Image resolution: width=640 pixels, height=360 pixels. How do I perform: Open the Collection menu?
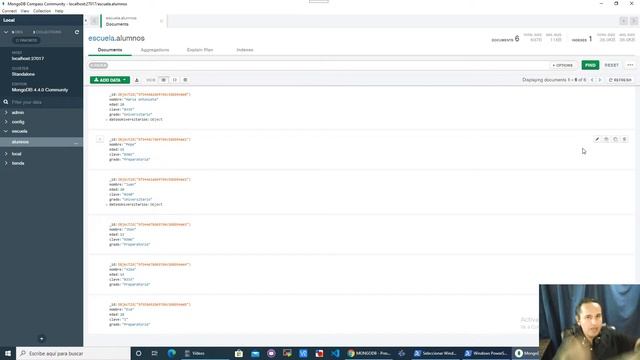tap(42, 11)
